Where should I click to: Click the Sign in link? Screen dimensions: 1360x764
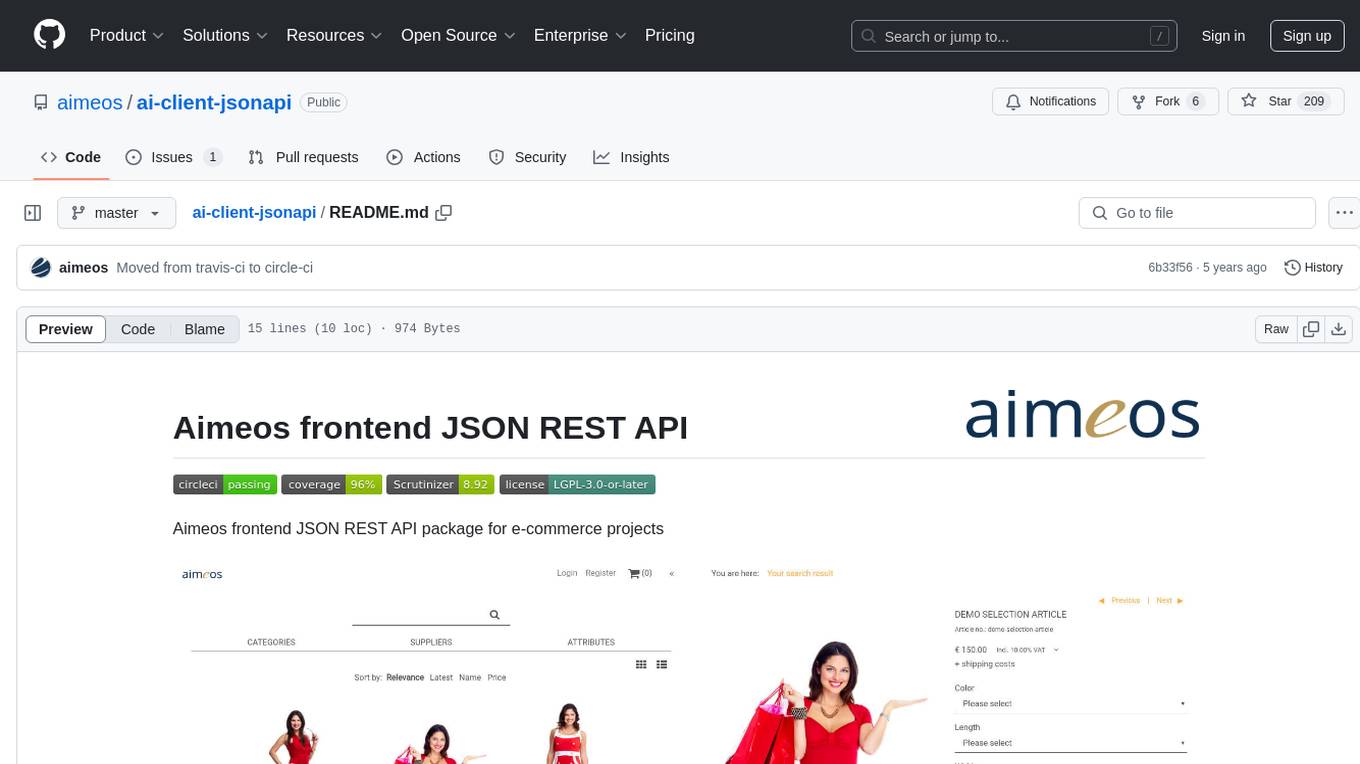(x=1223, y=36)
